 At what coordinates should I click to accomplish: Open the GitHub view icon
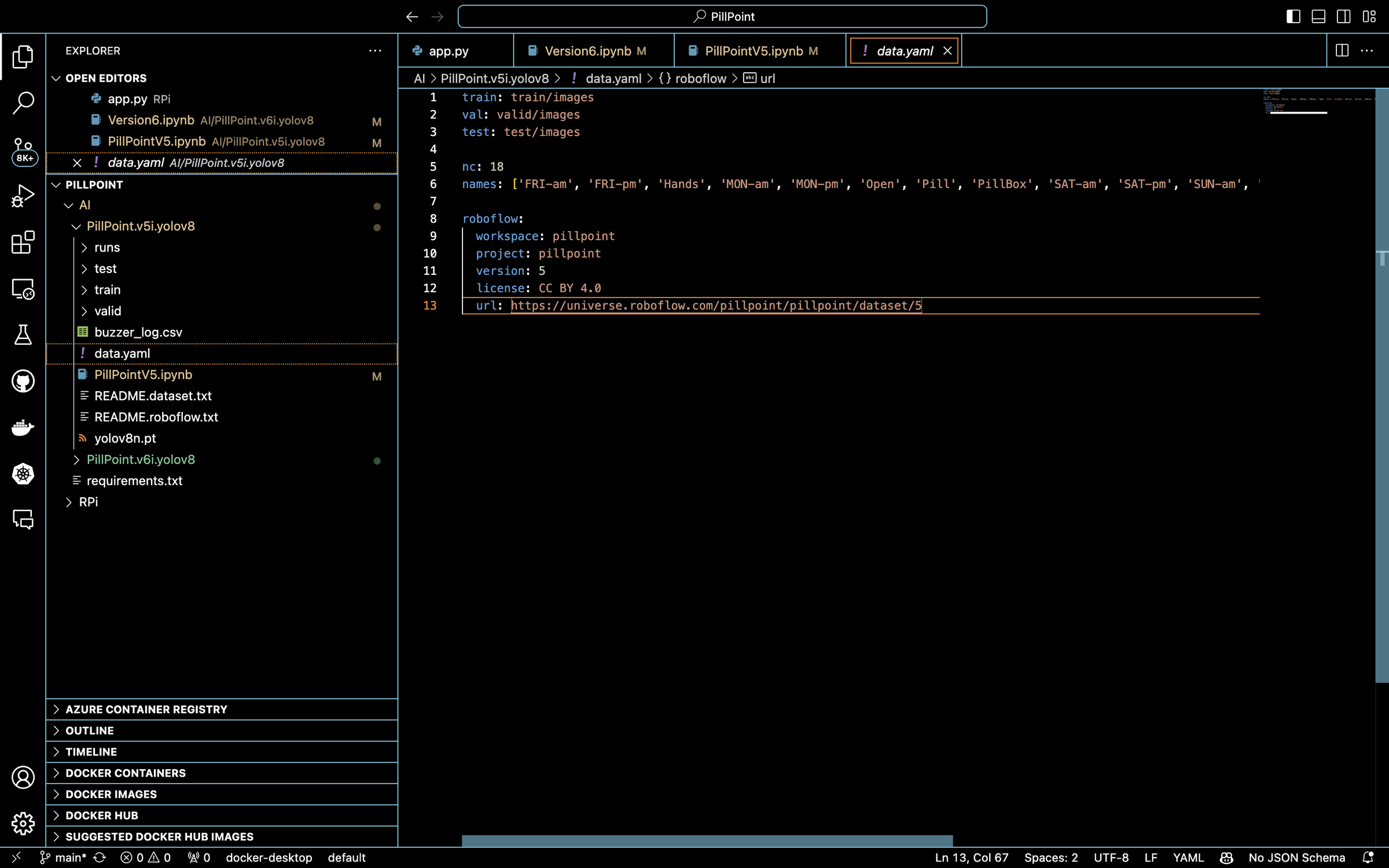tap(23, 381)
